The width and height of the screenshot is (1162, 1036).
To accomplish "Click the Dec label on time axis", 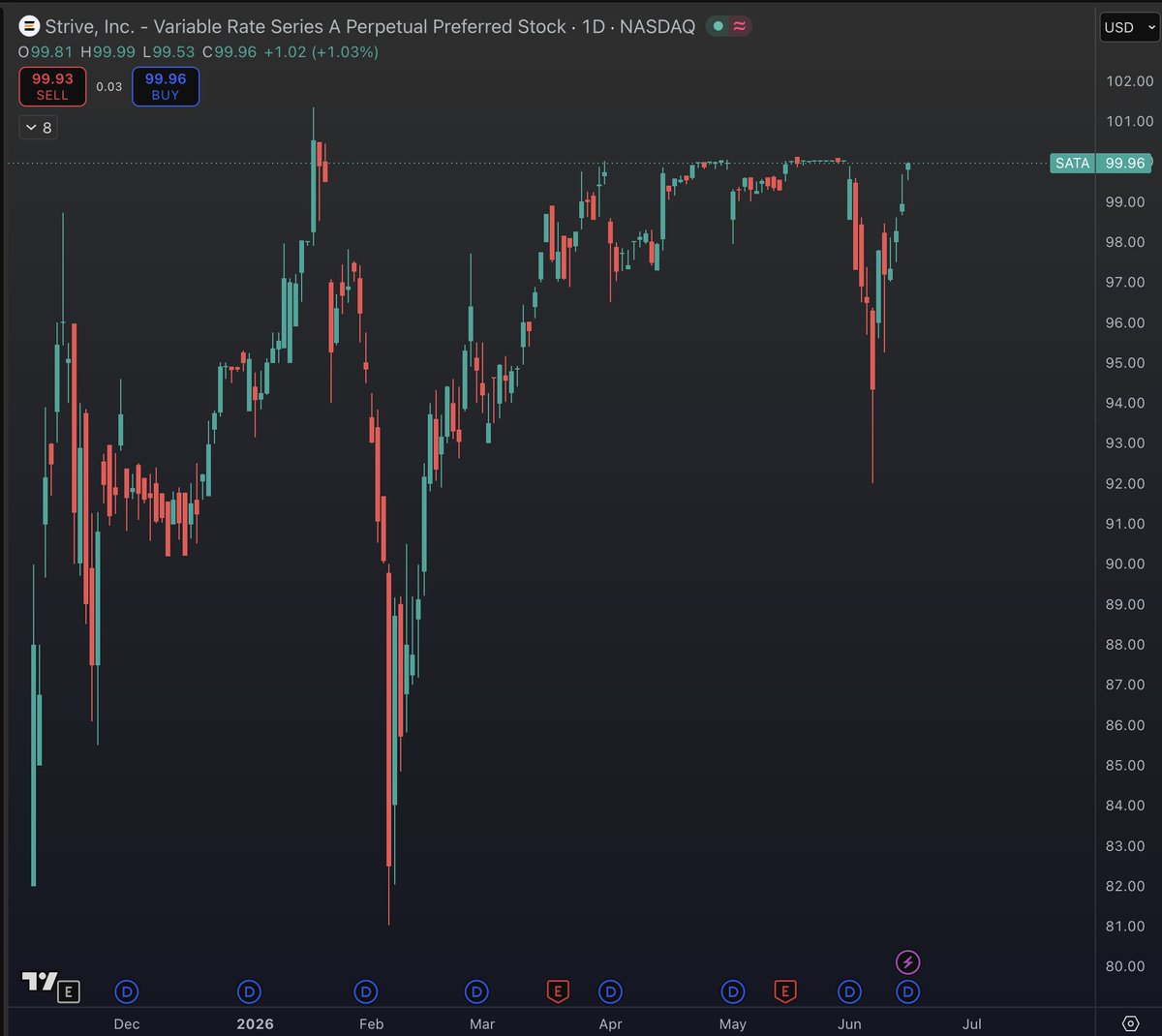I will (127, 1024).
